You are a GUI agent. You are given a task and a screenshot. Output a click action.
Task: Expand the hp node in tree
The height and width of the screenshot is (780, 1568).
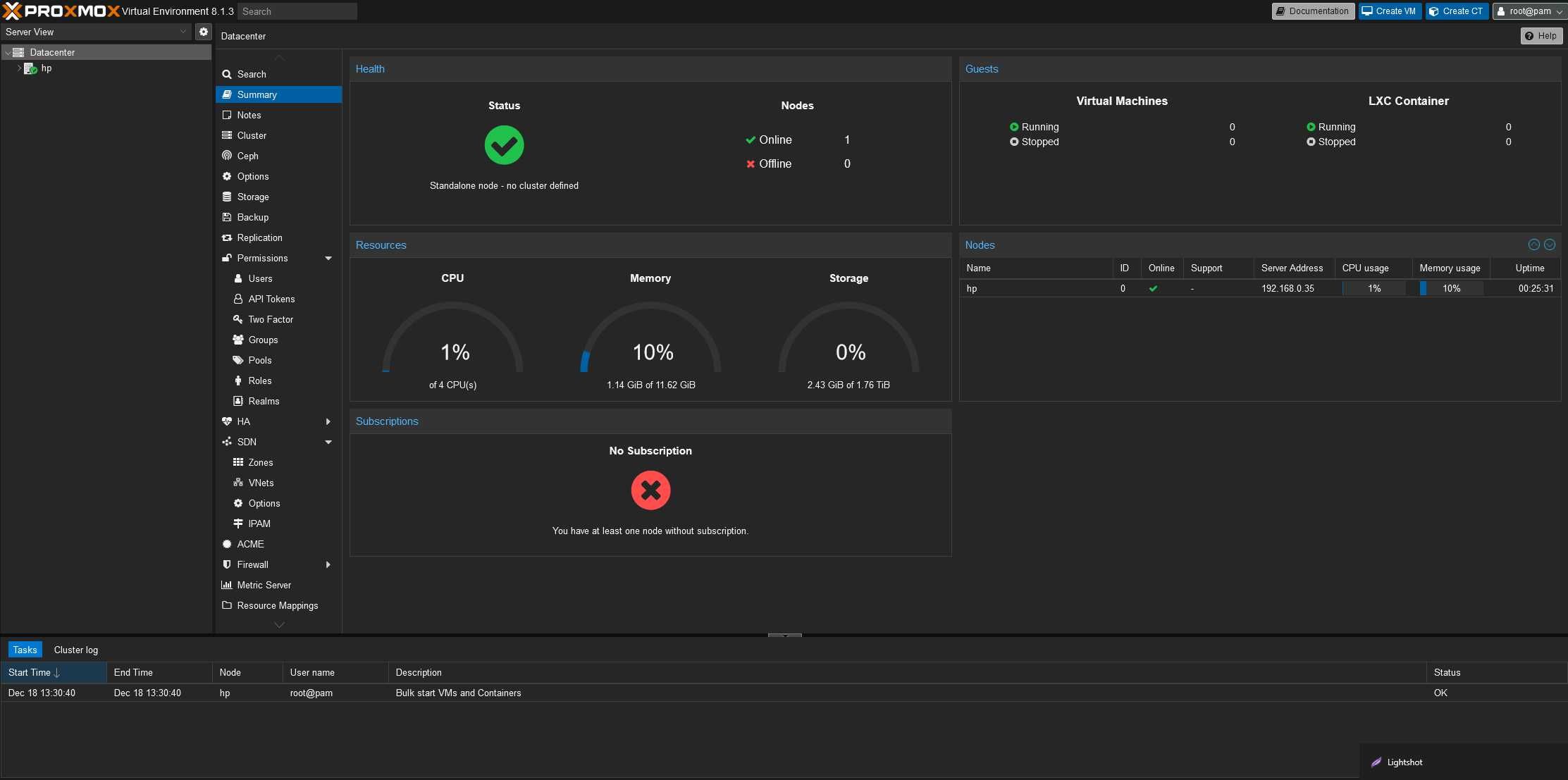coord(19,68)
